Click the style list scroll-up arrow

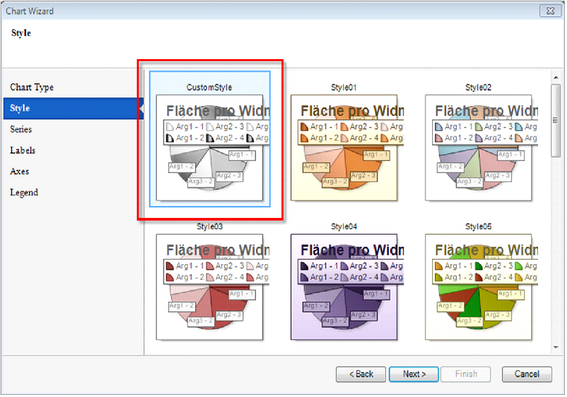pos(556,77)
